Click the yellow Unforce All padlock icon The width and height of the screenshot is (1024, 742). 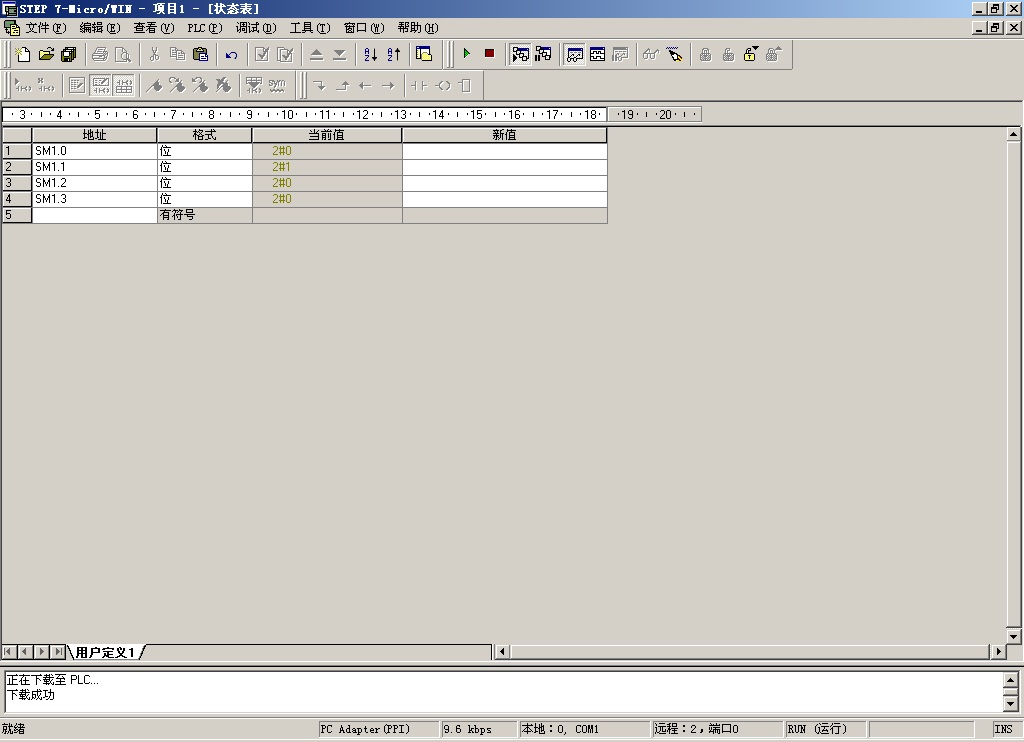[x=750, y=54]
